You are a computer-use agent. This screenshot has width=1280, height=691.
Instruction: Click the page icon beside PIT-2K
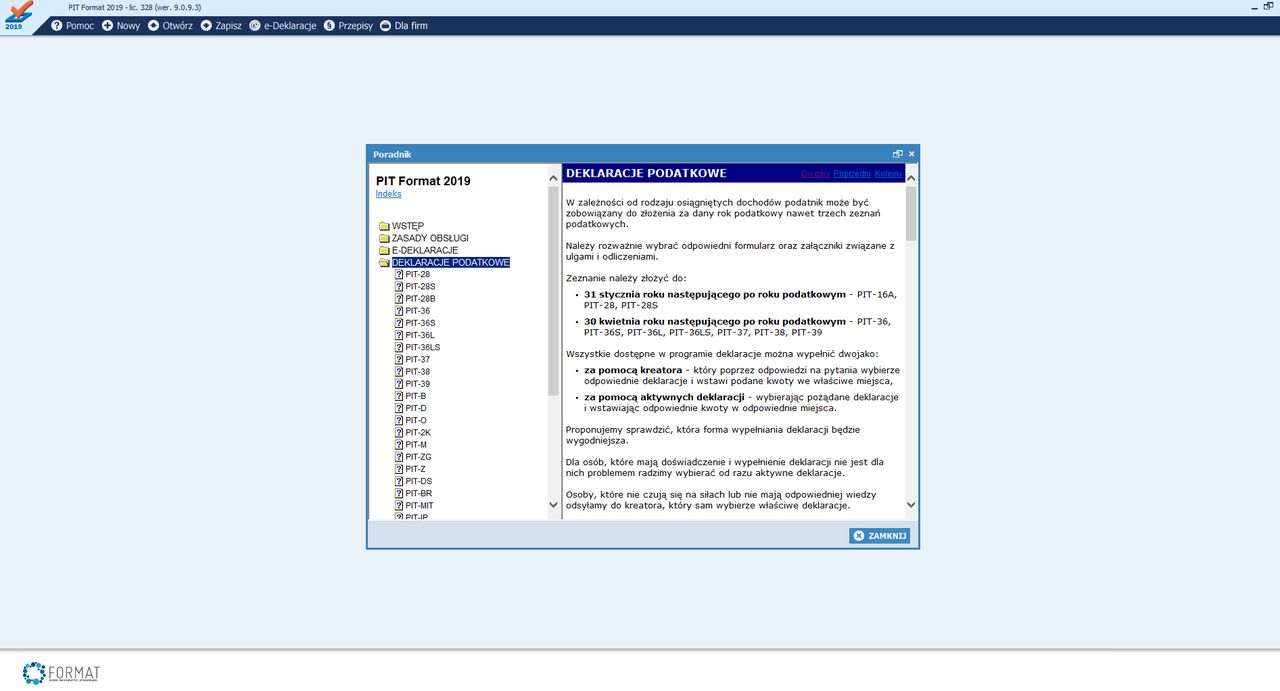point(399,433)
